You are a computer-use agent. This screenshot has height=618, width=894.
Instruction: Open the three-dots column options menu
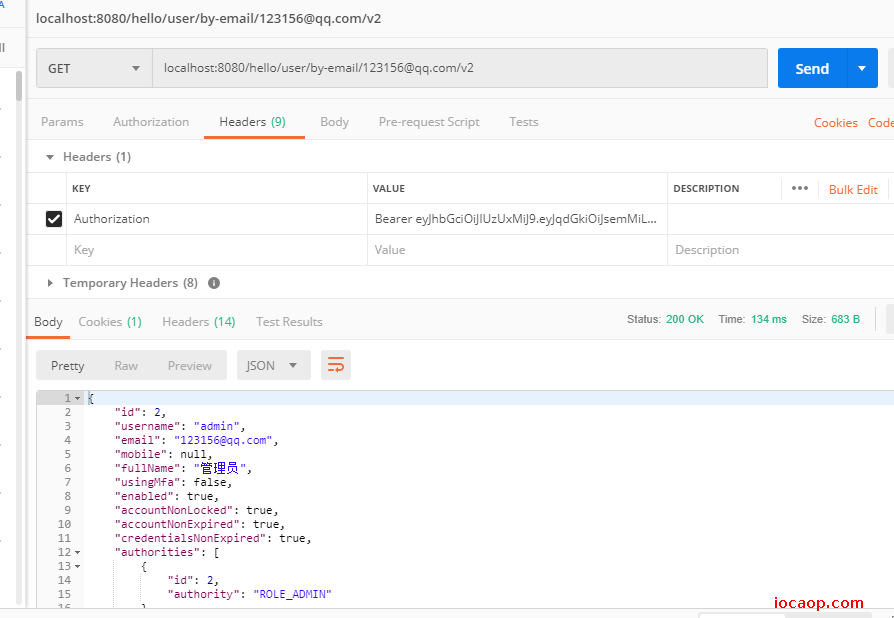point(799,188)
